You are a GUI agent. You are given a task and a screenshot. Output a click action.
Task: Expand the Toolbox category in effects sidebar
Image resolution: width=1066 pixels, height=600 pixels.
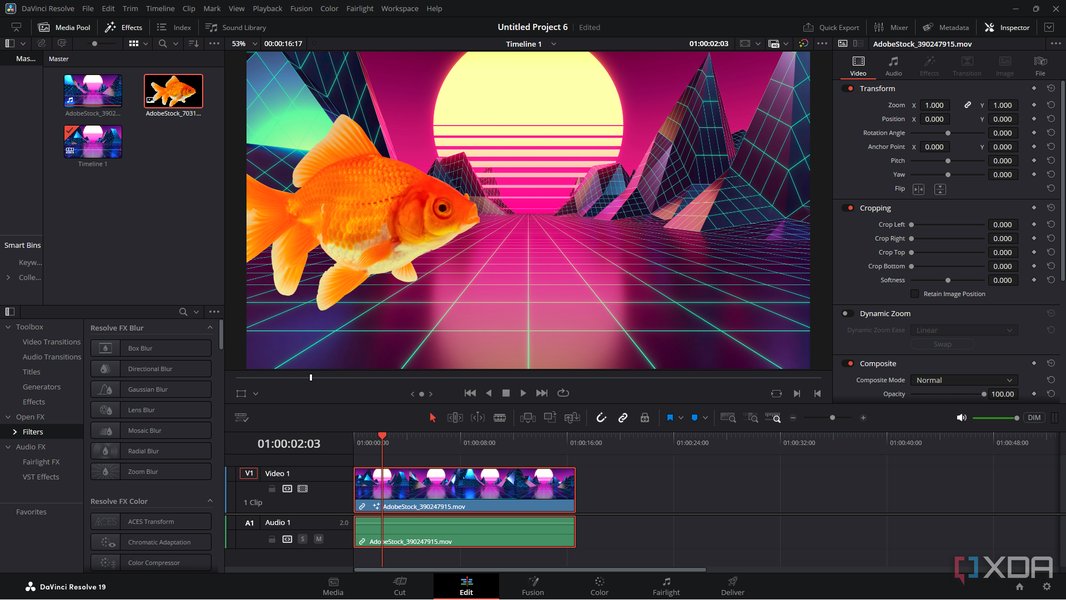point(8,326)
